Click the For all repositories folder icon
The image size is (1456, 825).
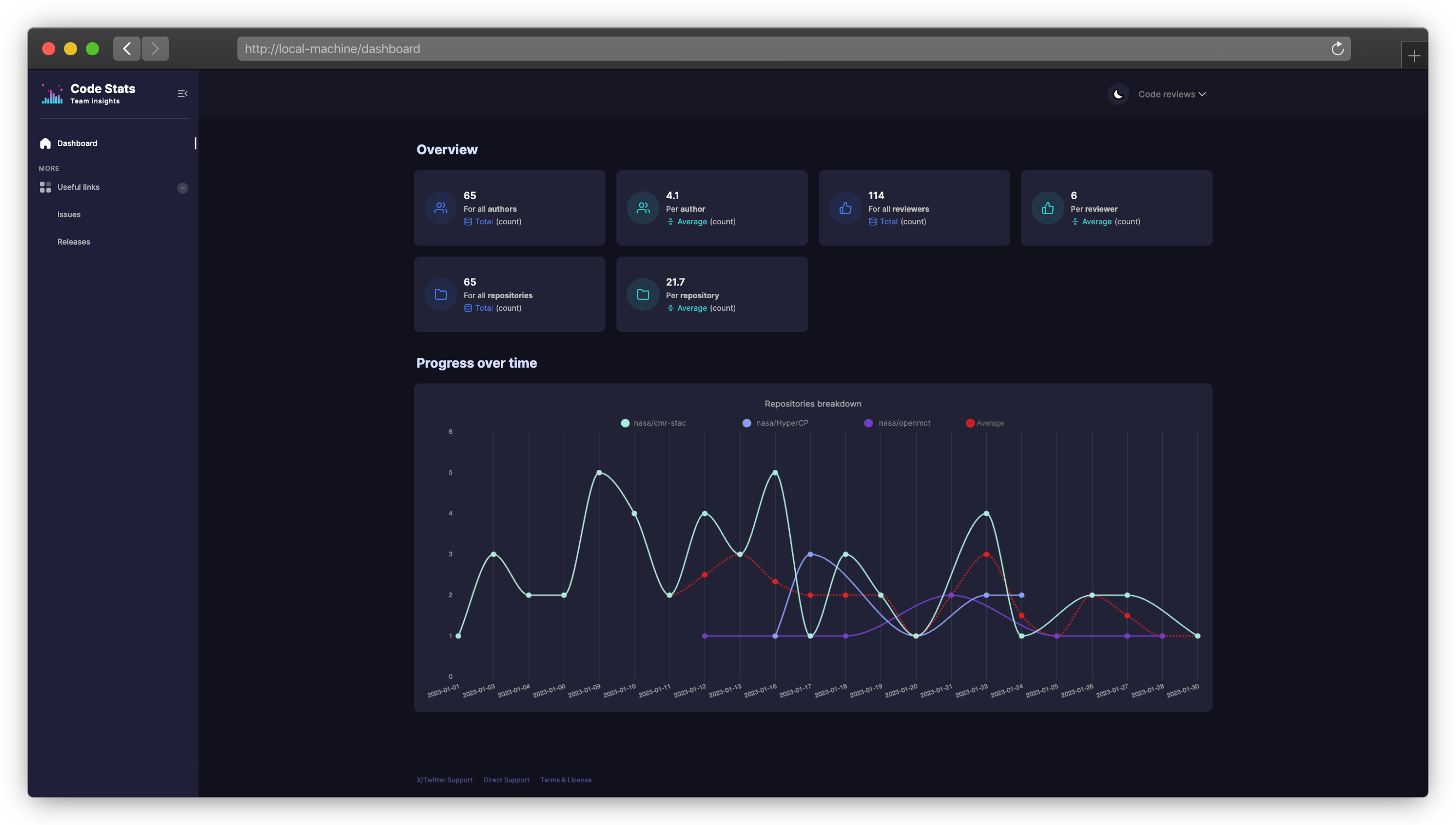(441, 295)
